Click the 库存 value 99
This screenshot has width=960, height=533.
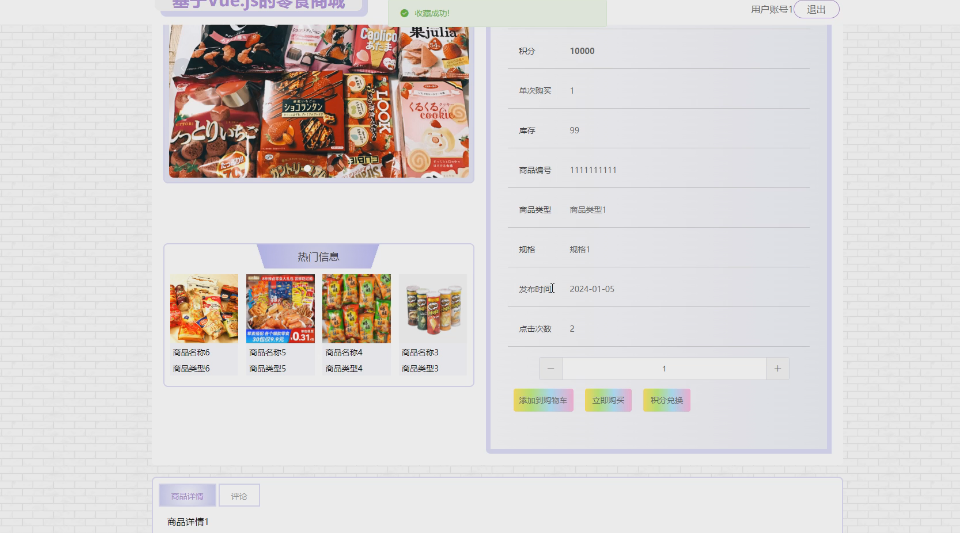(574, 130)
